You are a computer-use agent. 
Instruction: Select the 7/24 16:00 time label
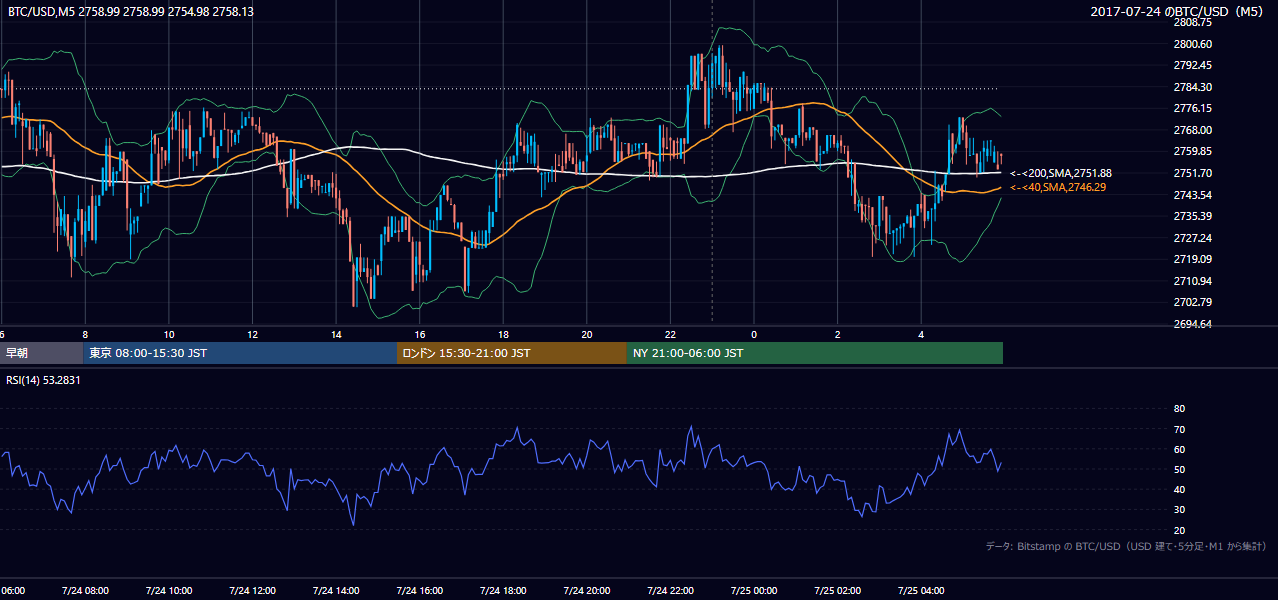[419, 590]
